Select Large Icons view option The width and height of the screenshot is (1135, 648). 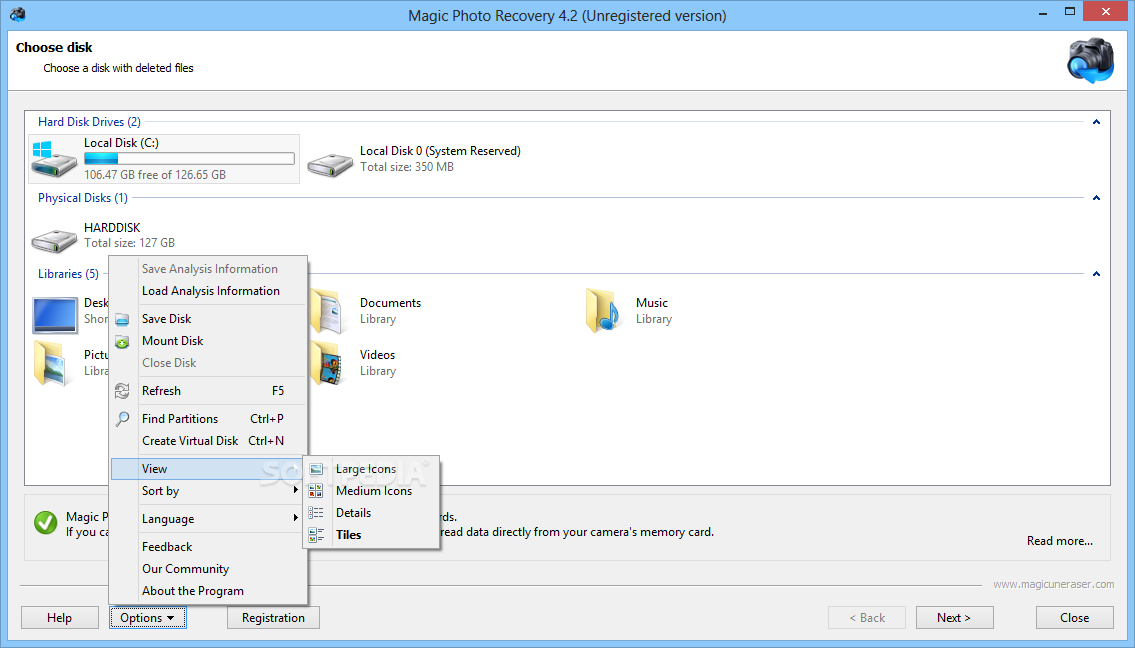tap(371, 469)
